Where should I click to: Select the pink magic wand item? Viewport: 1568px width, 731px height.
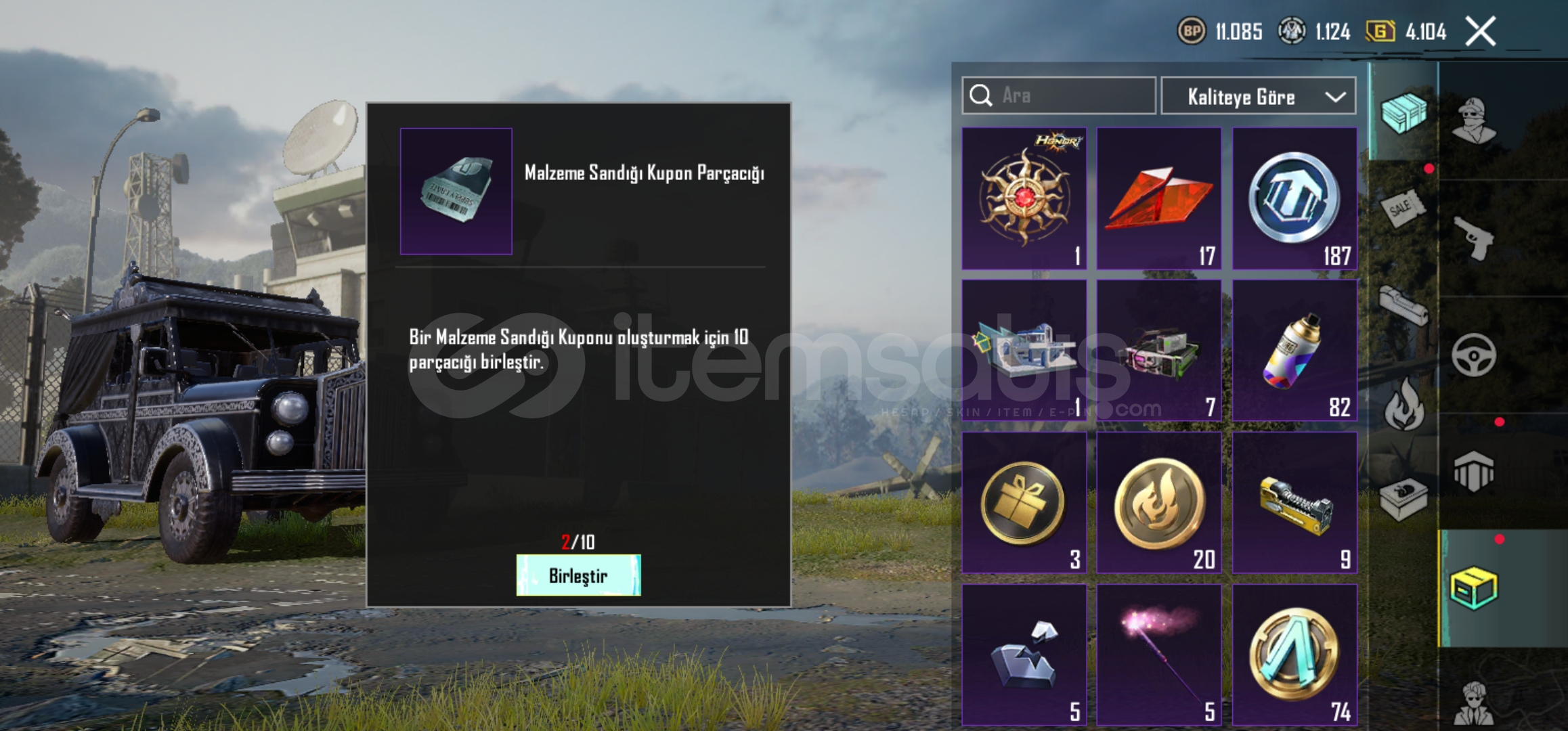[x=1159, y=655]
